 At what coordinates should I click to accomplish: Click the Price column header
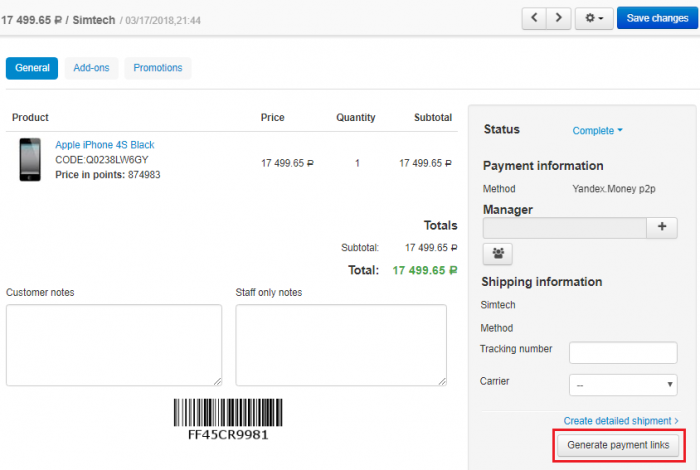pyautogui.click(x=273, y=117)
